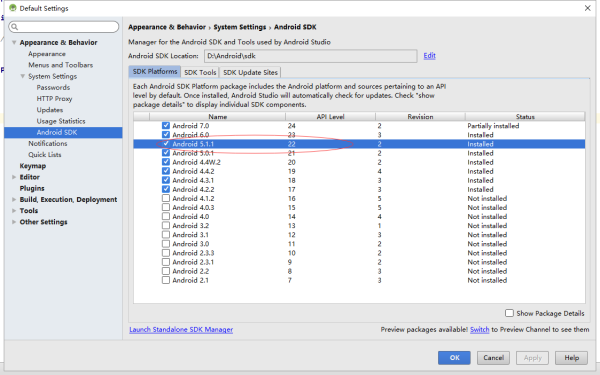Click Switch to Preview Channel link

pyautogui.click(x=479, y=329)
